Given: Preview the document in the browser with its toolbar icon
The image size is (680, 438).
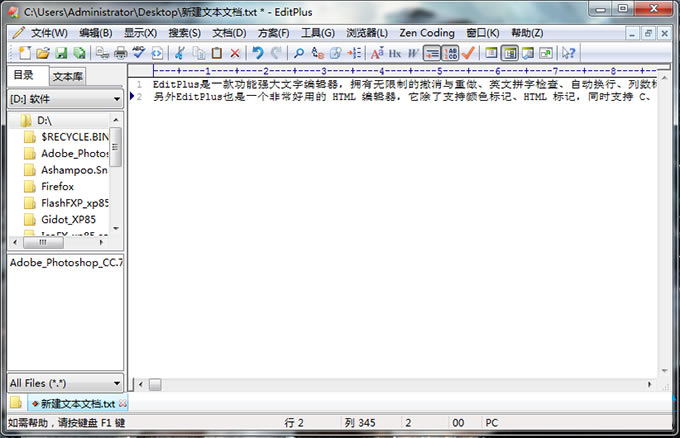Looking at the screenshot, I should point(157,53).
